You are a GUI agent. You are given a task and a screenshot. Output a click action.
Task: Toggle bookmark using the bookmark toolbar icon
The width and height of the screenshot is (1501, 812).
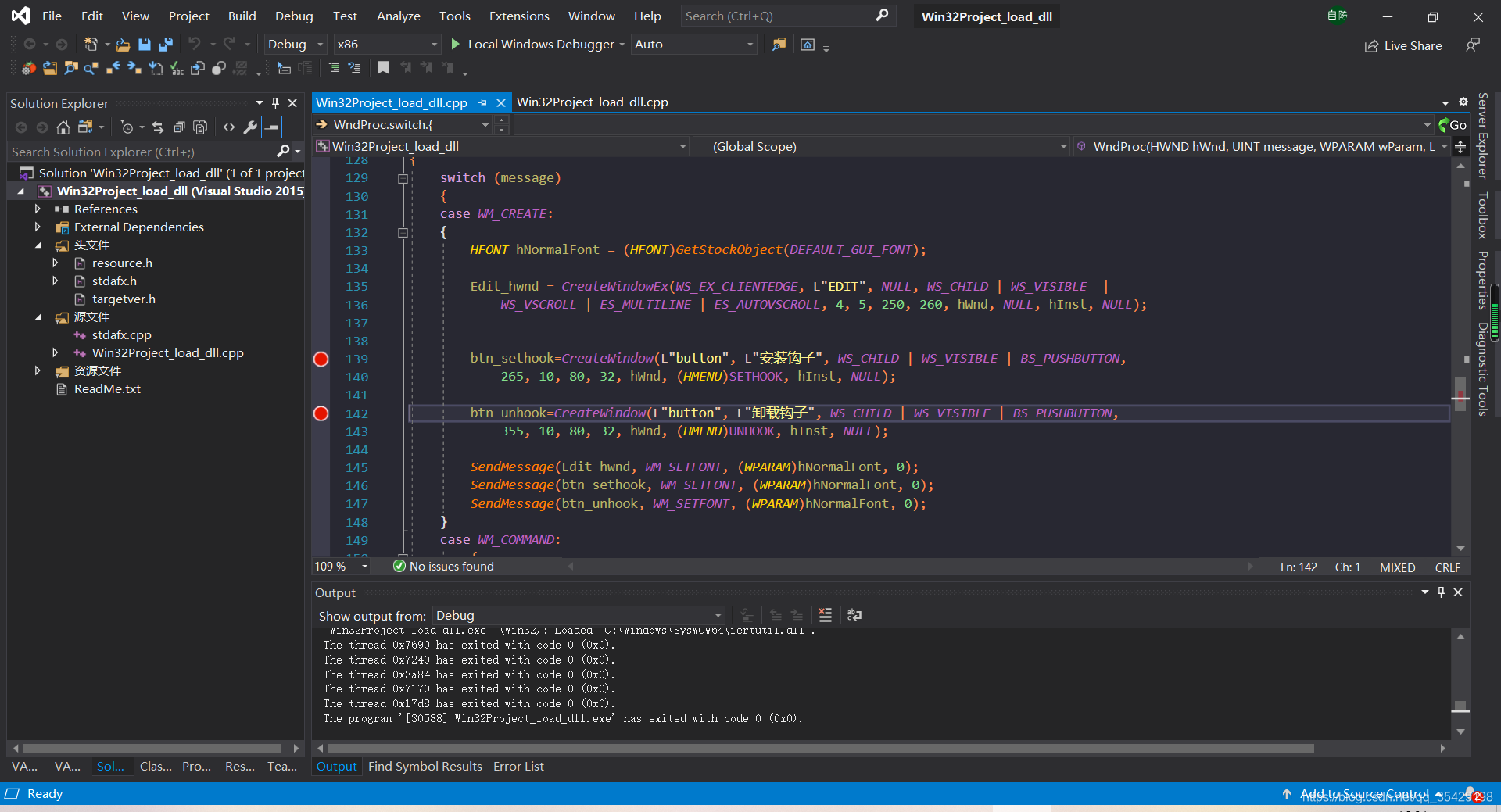click(x=383, y=69)
